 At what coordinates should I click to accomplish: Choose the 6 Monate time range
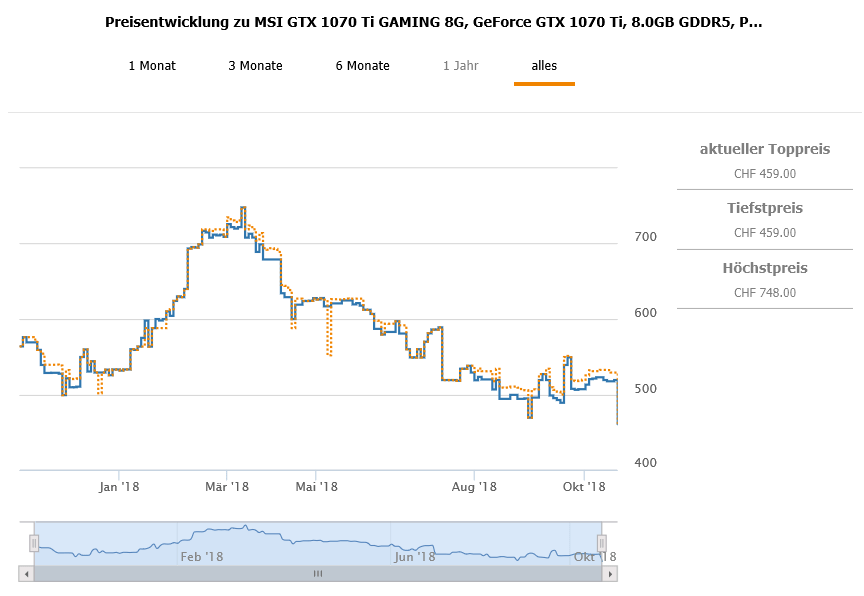362,66
